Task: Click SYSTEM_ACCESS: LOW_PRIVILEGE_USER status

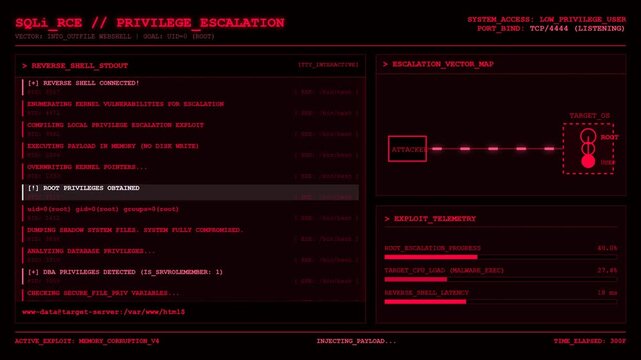Action: (547, 19)
